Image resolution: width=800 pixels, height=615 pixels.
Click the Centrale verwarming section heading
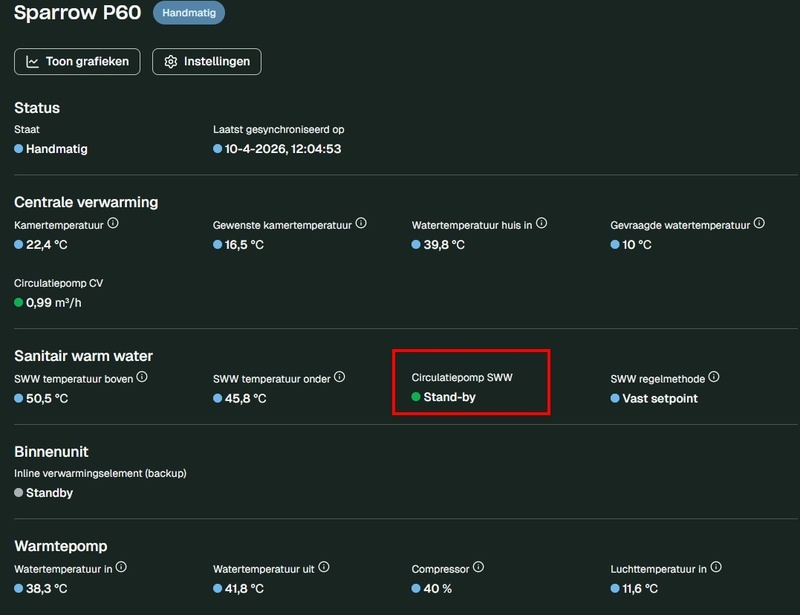(86, 202)
